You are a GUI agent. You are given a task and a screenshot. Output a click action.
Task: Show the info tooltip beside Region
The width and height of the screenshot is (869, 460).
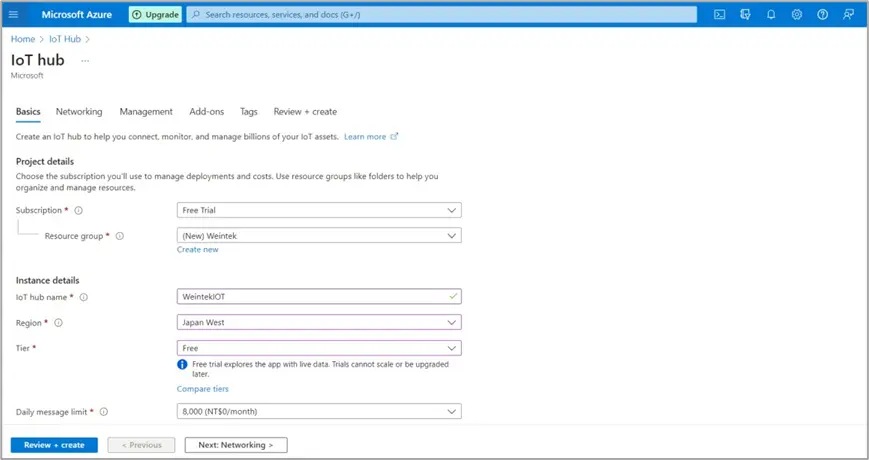[58, 323]
